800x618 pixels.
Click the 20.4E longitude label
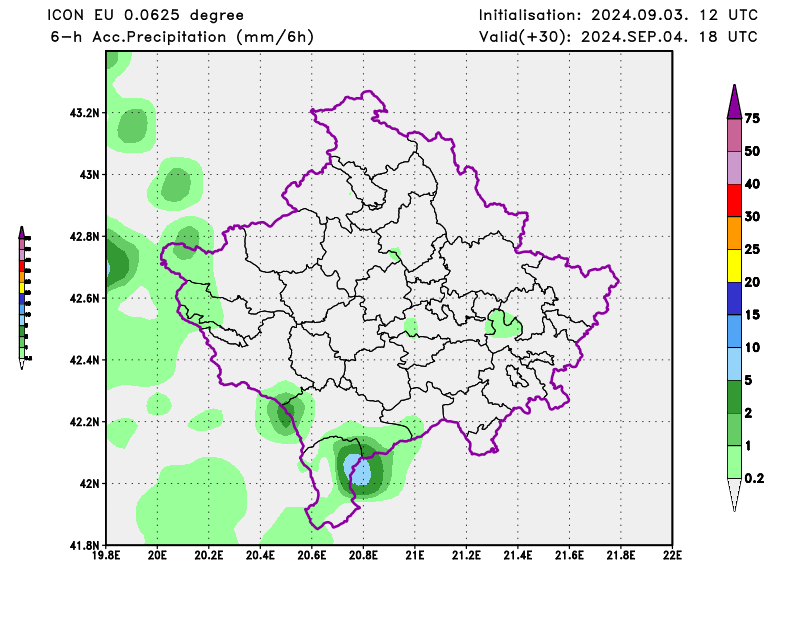(260, 555)
